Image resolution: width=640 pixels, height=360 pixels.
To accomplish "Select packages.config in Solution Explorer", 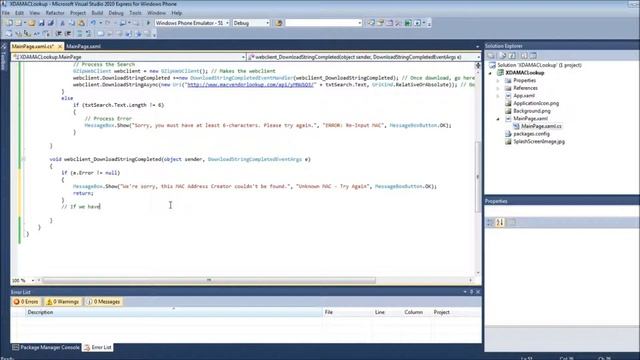I will click(x=531, y=134).
